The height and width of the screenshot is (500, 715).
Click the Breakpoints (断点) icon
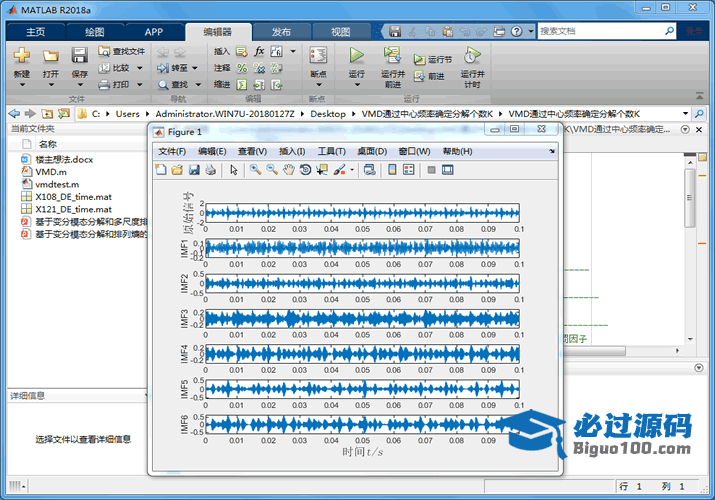tap(318, 56)
